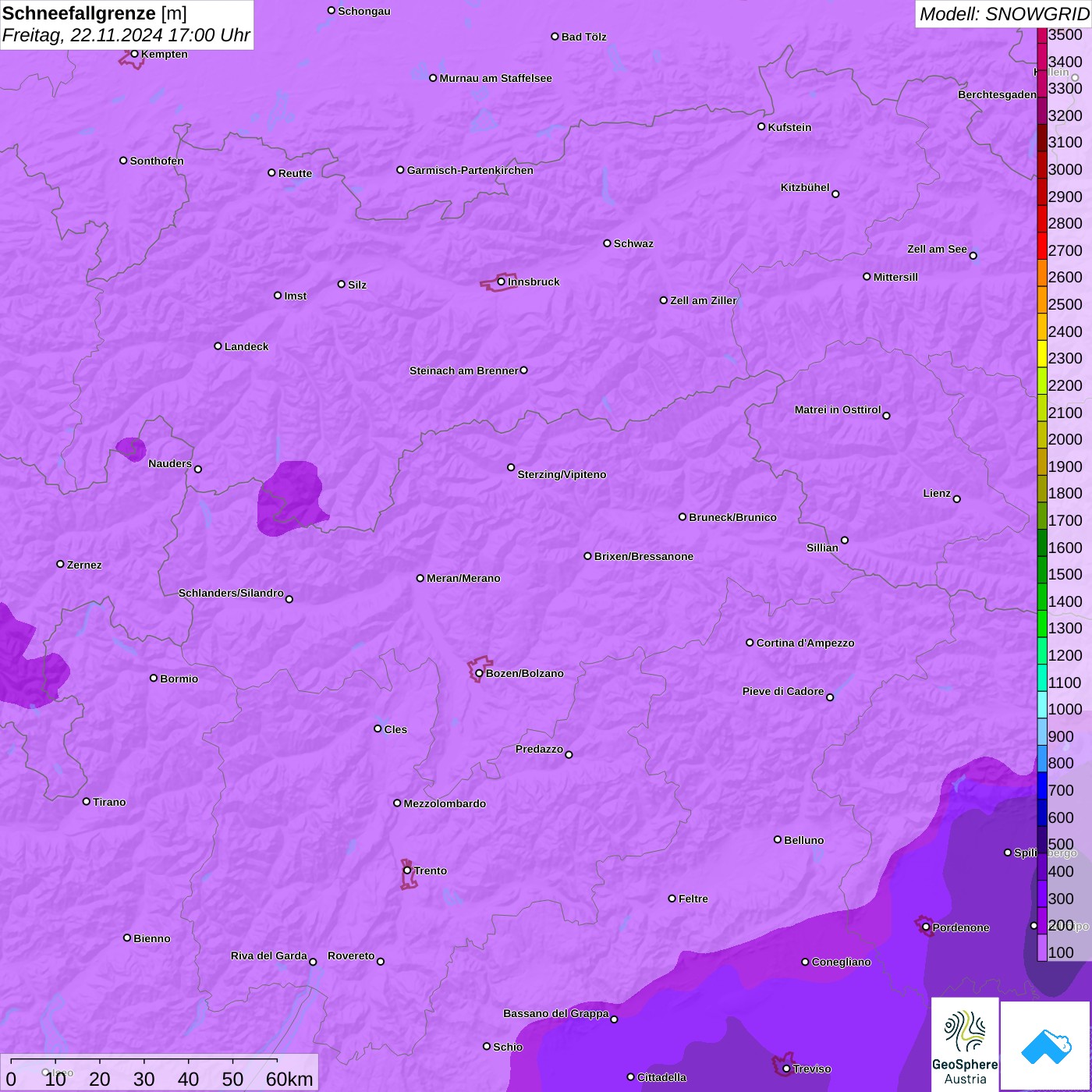Click the GeoSphere Austria logo
1092x1092 pixels.
[x=965, y=1044]
